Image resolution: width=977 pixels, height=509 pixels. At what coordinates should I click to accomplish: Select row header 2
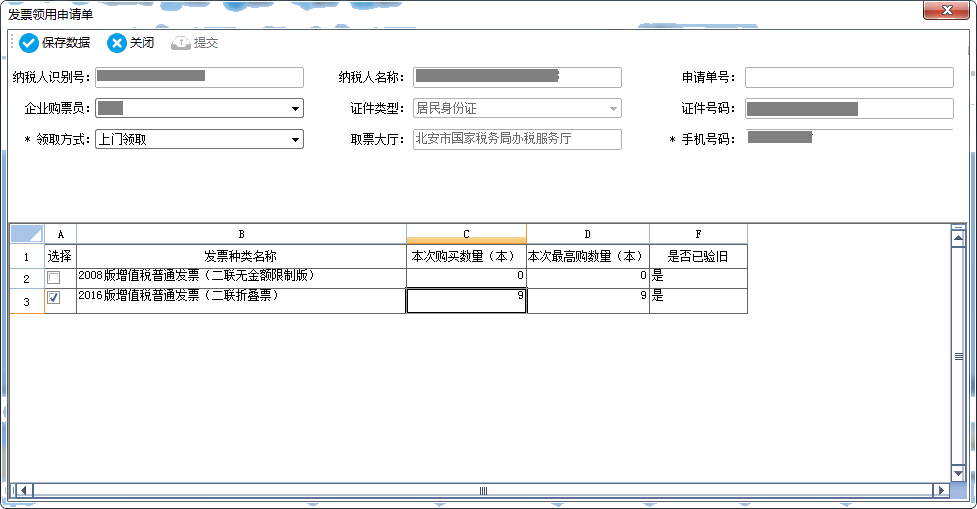[27, 278]
